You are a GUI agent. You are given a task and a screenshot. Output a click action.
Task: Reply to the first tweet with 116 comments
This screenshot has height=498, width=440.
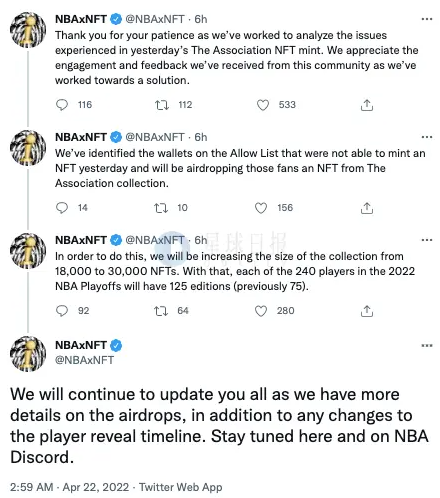[62, 105]
